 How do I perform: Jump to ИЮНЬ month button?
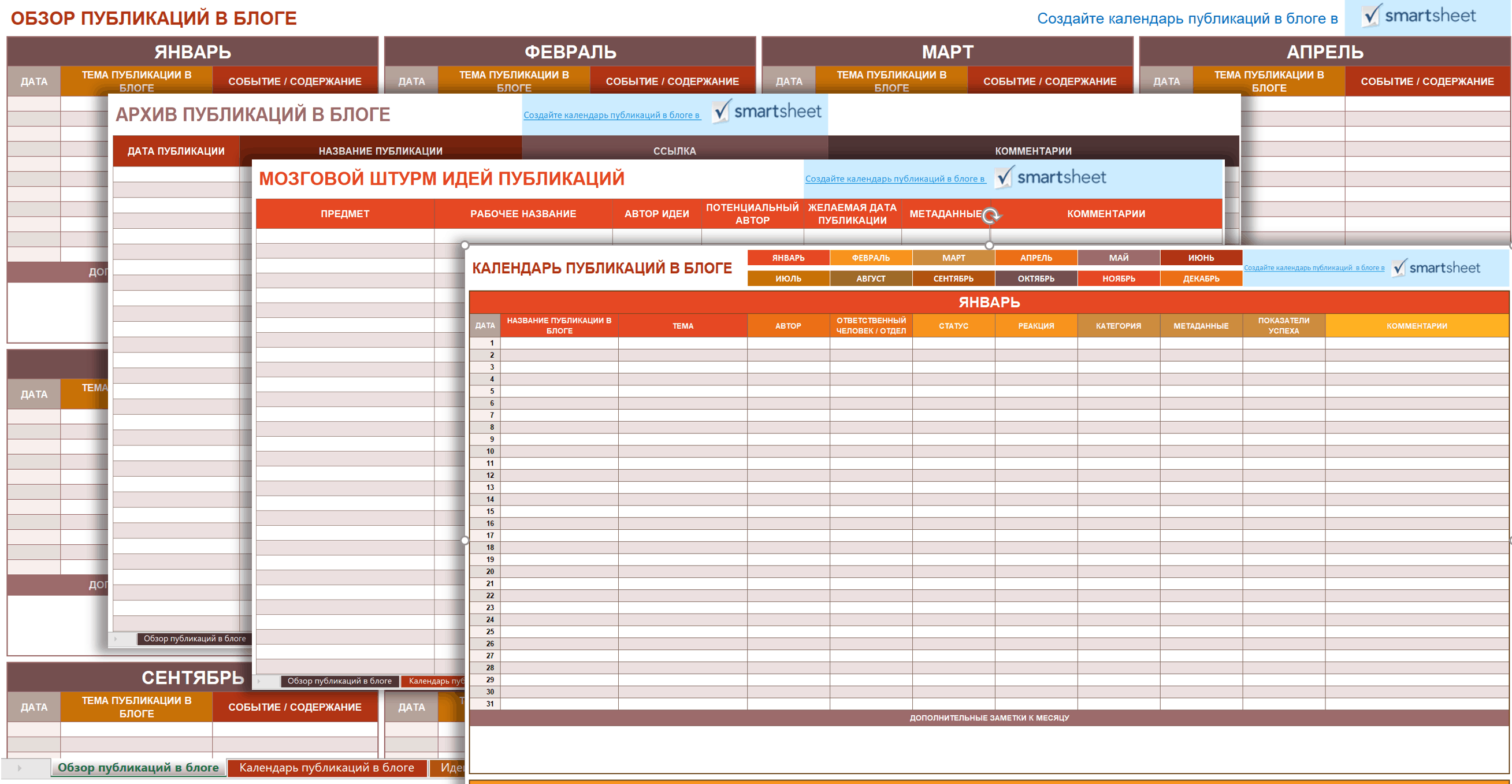point(1201,258)
